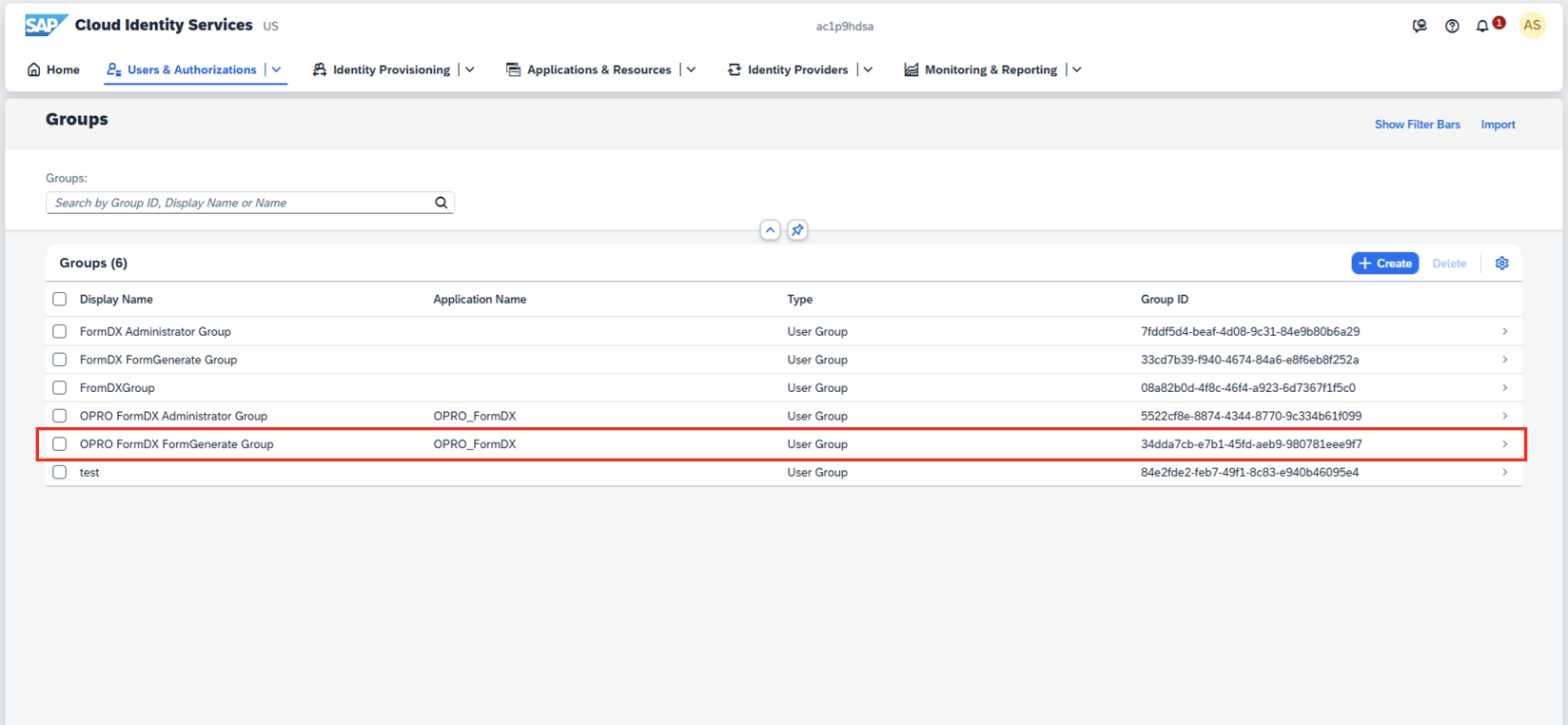Open the Monitoring & Reporting menu

coord(990,69)
